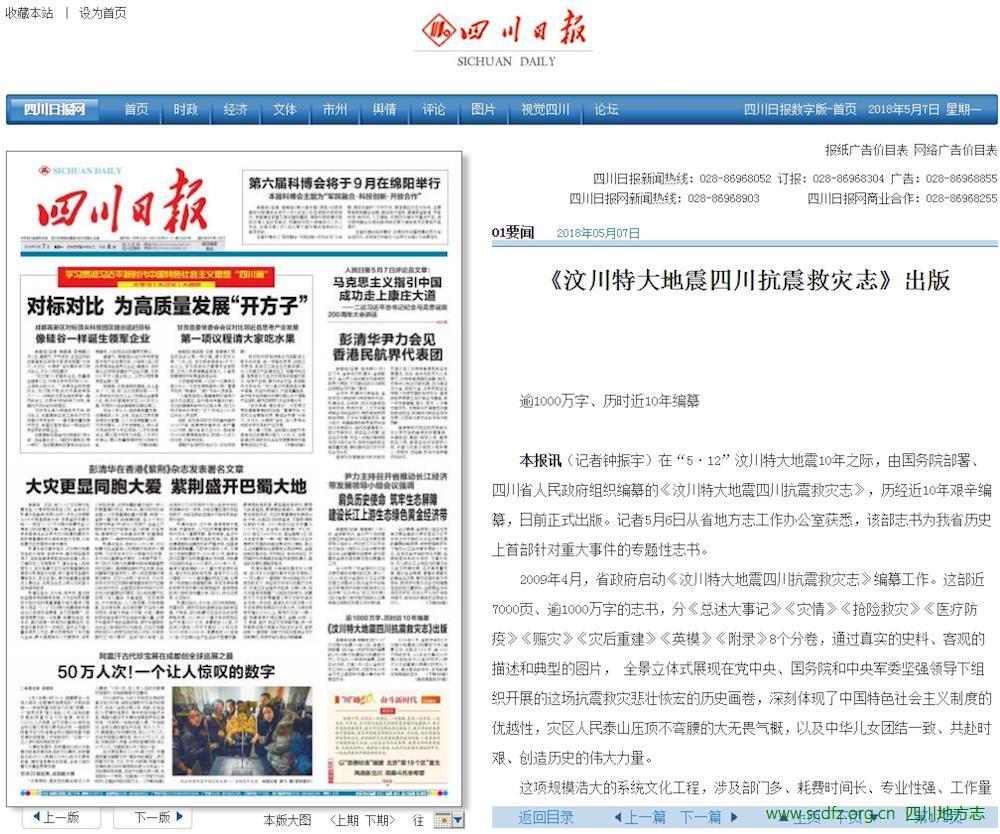Click the 对标对比 headline on newspaper page
The image size is (1000, 834).
point(165,307)
